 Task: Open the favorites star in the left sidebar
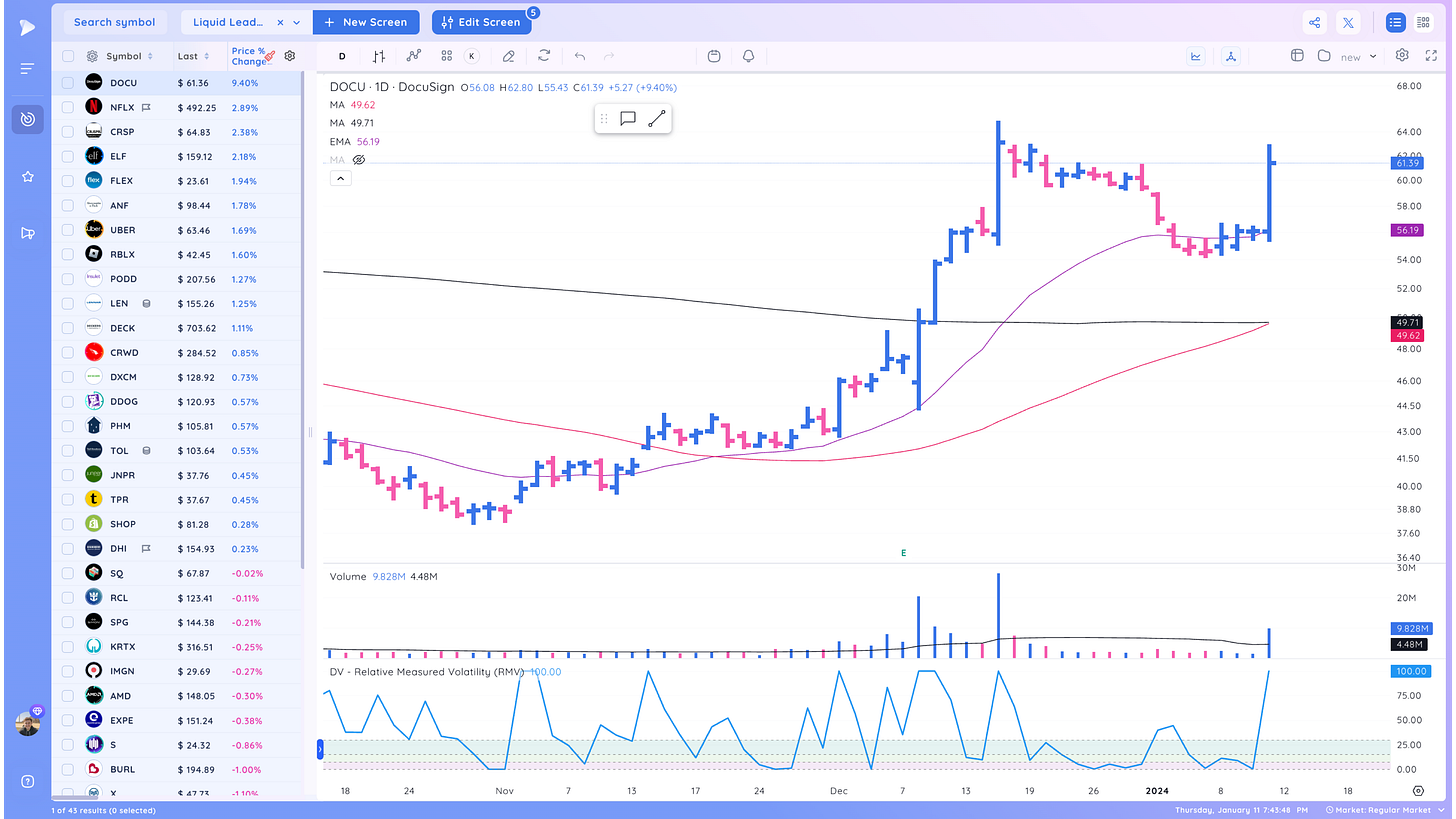27,177
